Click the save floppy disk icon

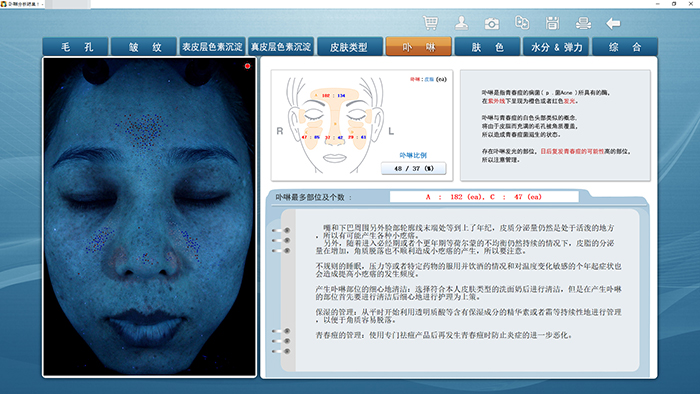pyautogui.click(x=552, y=23)
